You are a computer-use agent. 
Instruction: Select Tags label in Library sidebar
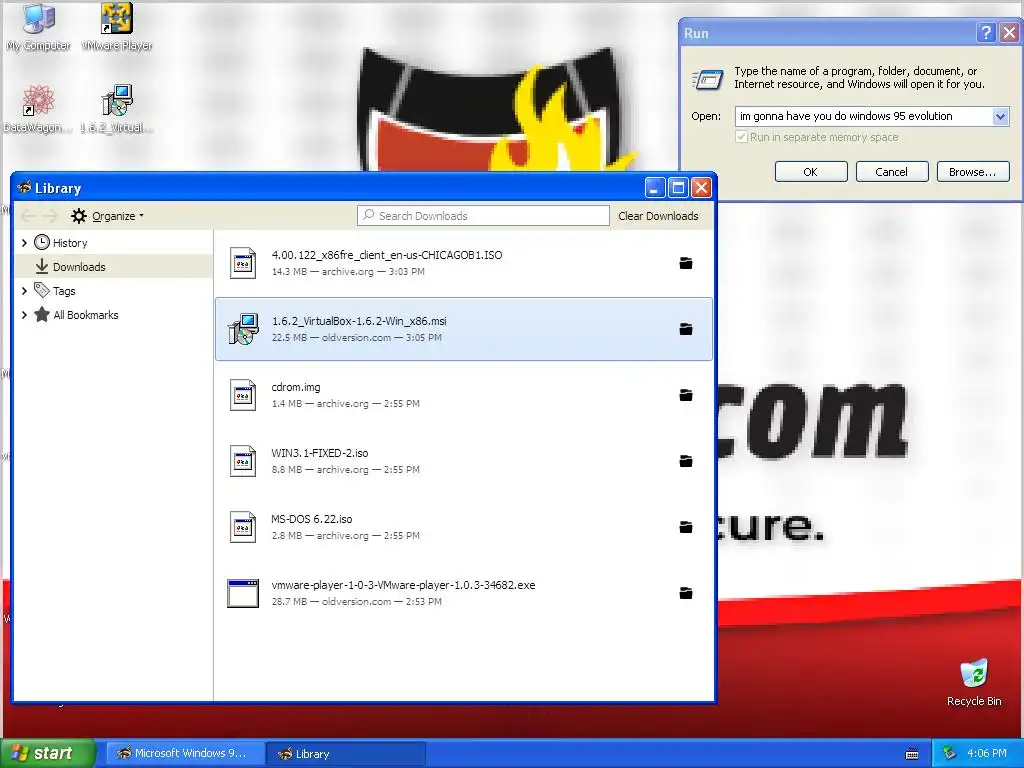coord(64,291)
